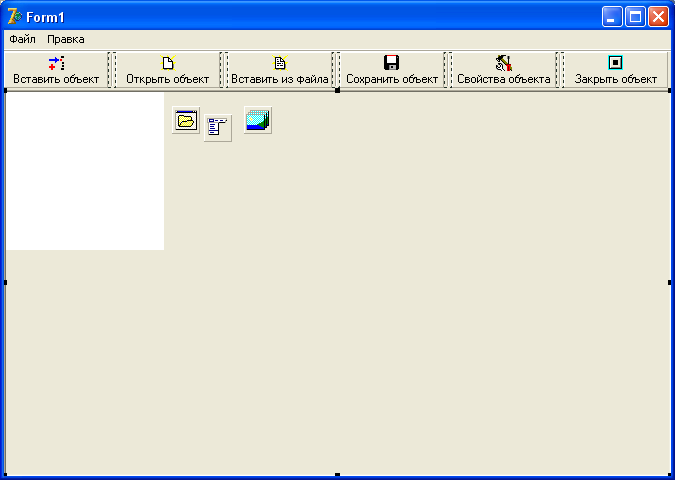Click the Delphi icon in title bar
Viewport: 675px width, 480px height.
(x=14, y=17)
